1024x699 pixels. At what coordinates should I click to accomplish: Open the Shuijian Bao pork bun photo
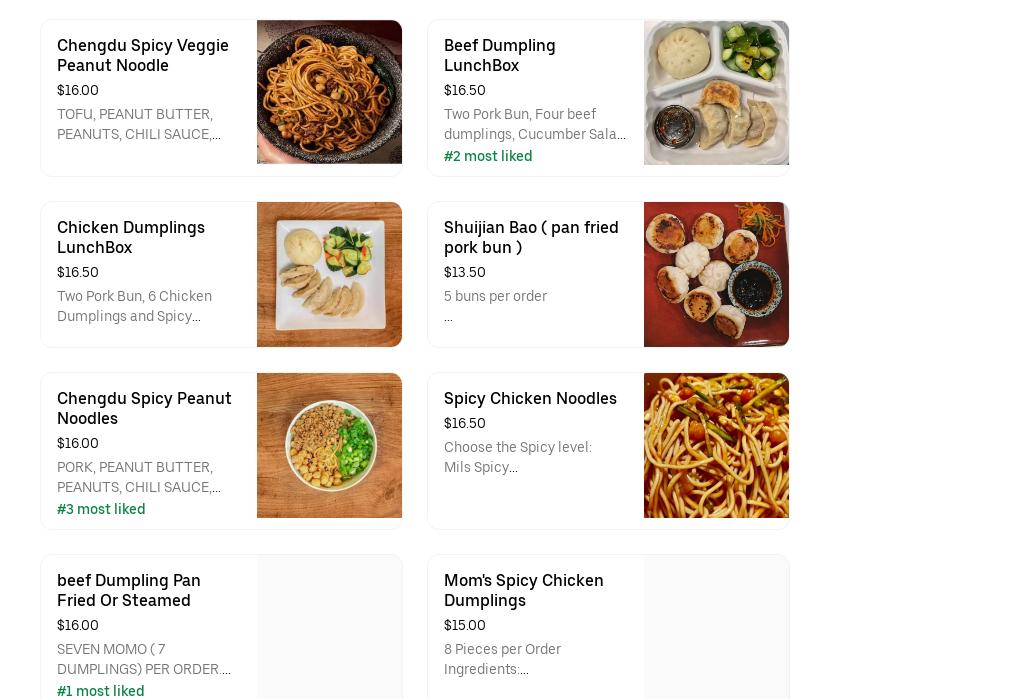pos(716,274)
